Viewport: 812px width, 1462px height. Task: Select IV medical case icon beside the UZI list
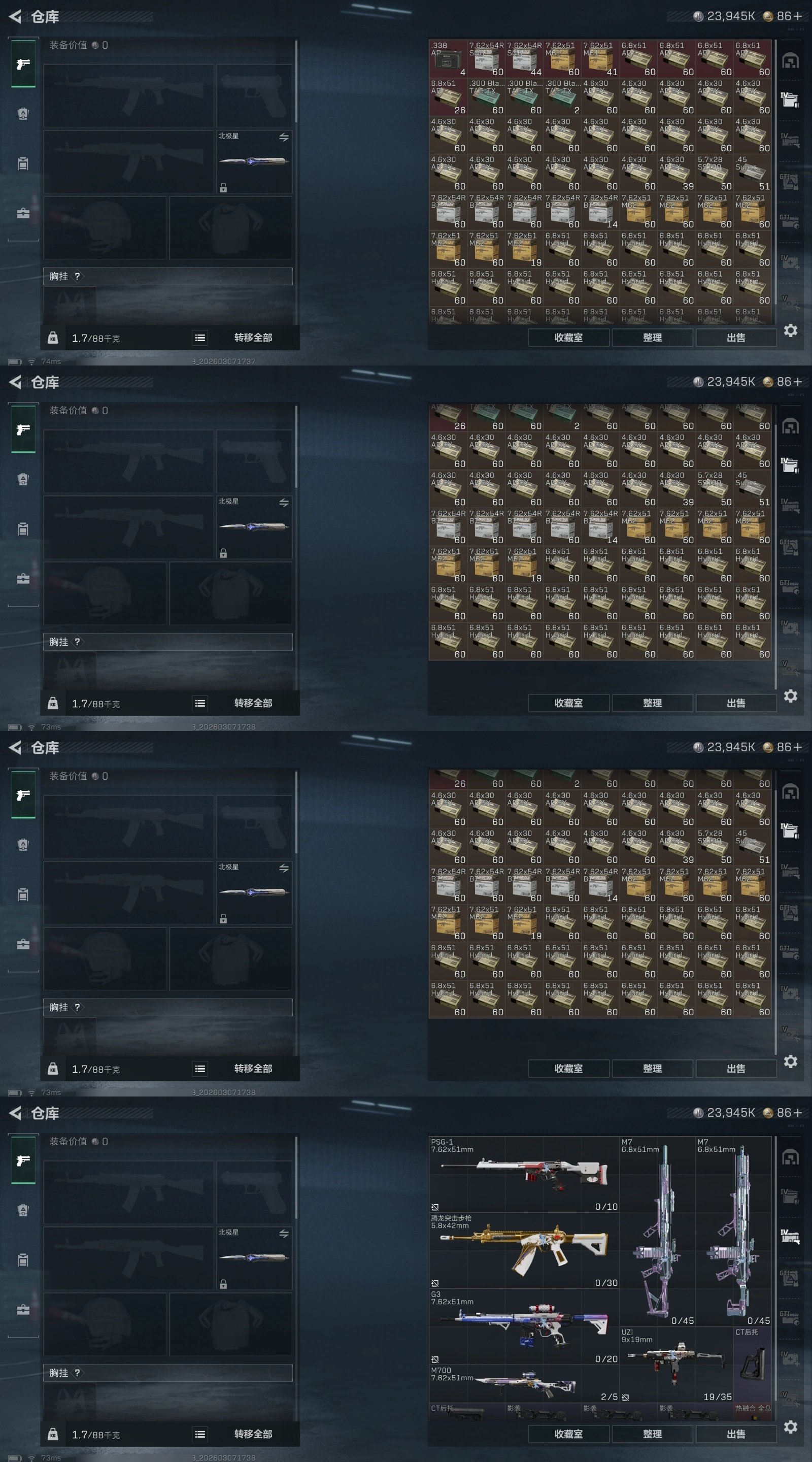tap(790, 1358)
